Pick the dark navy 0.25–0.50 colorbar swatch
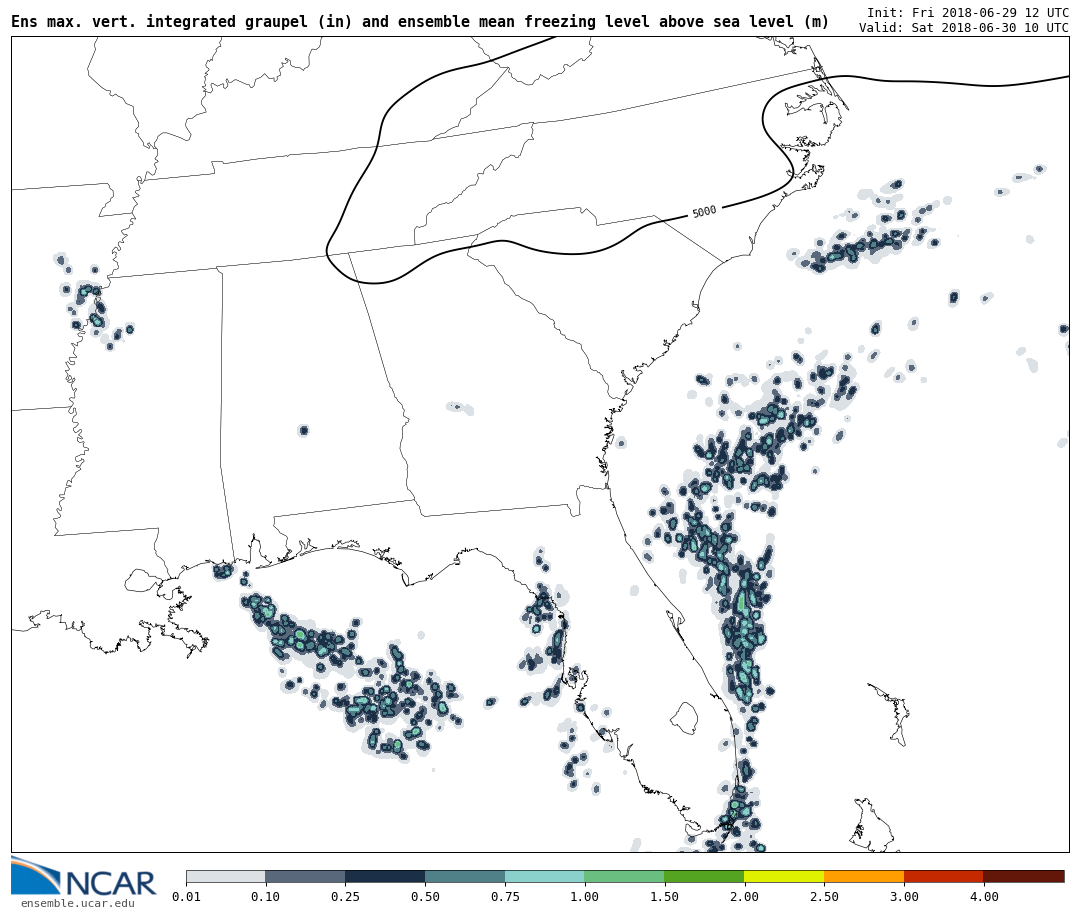Screen dimensions: 1080x915 click(385, 876)
